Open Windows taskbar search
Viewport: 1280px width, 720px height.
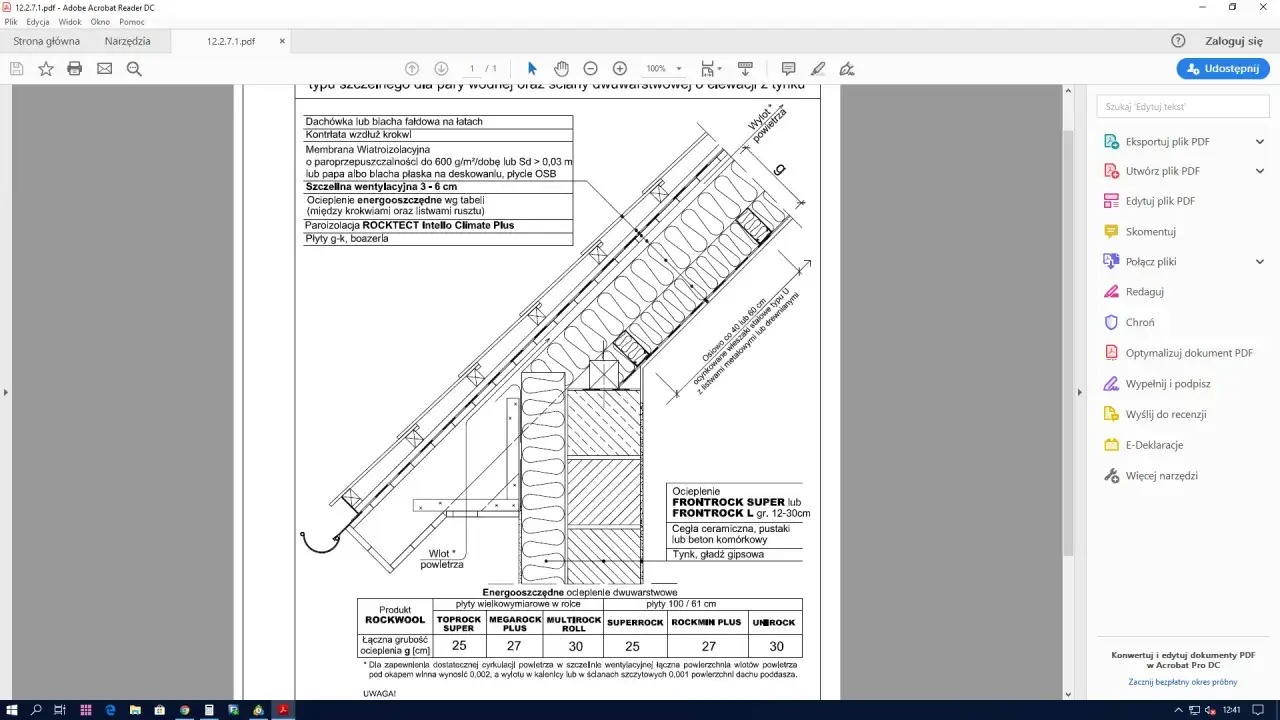coord(36,710)
